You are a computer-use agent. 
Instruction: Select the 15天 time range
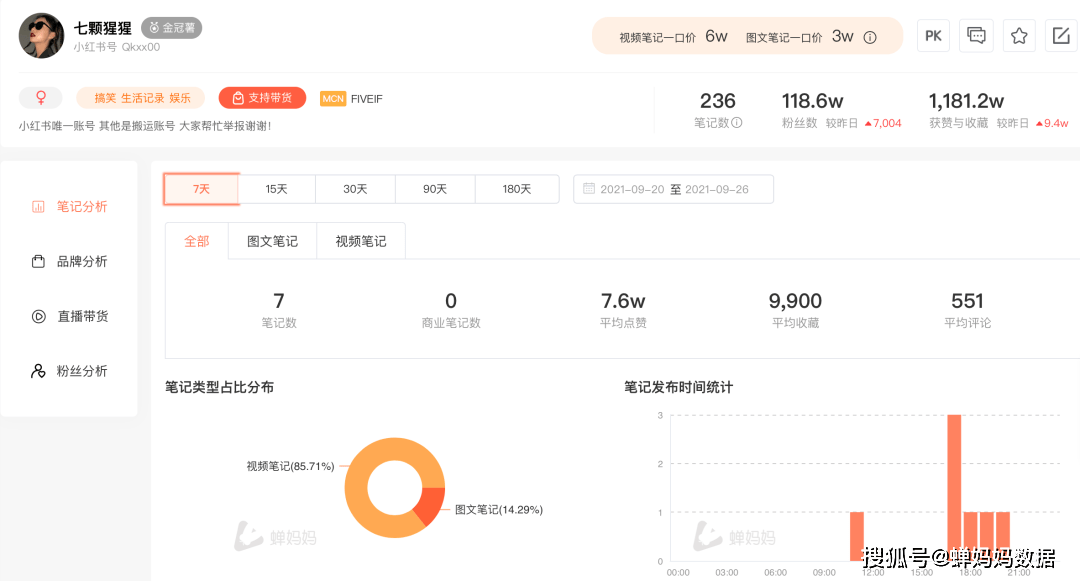(x=276, y=189)
